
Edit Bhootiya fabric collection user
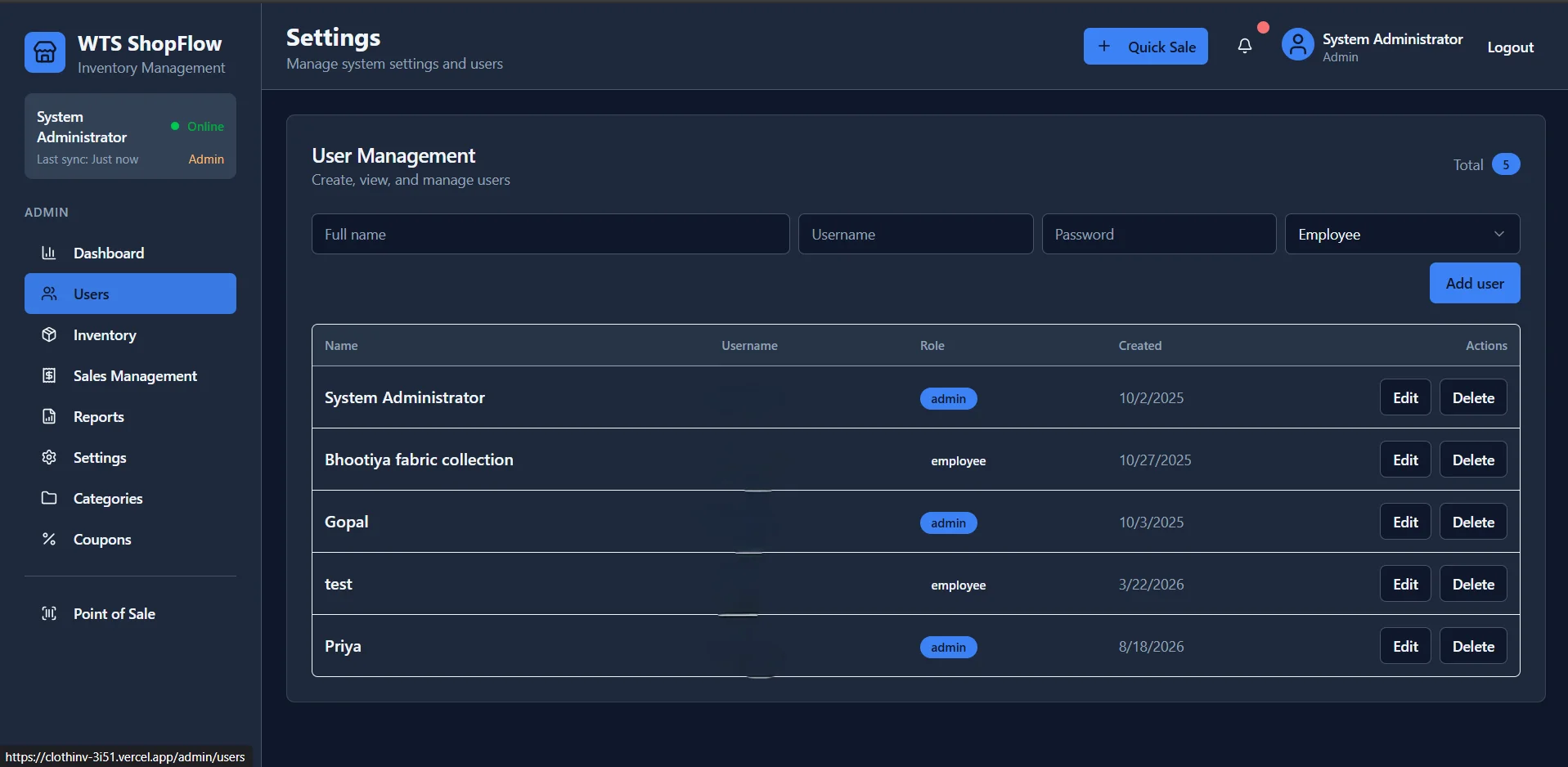tap(1405, 460)
